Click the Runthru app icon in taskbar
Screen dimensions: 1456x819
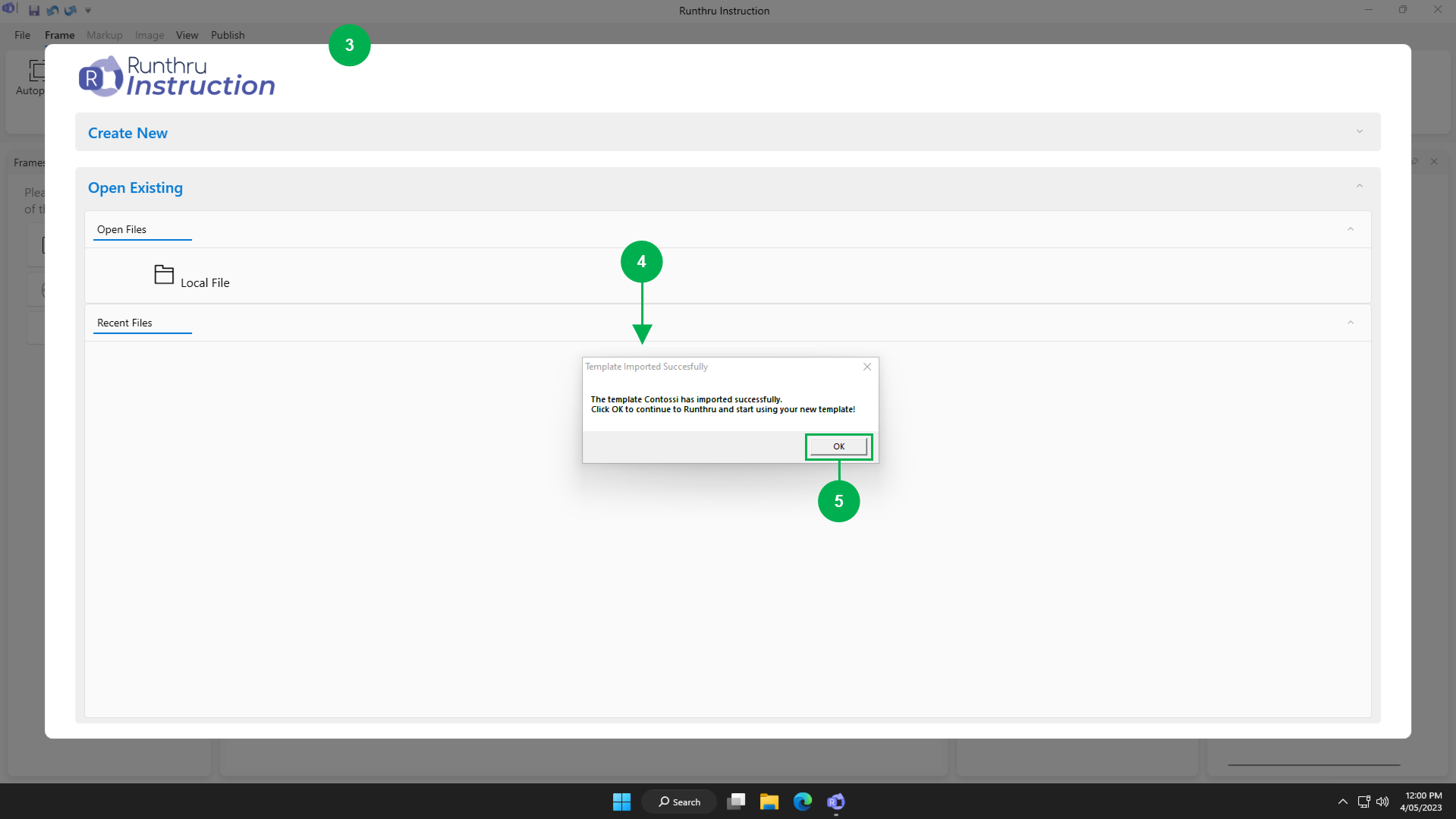pos(835,802)
